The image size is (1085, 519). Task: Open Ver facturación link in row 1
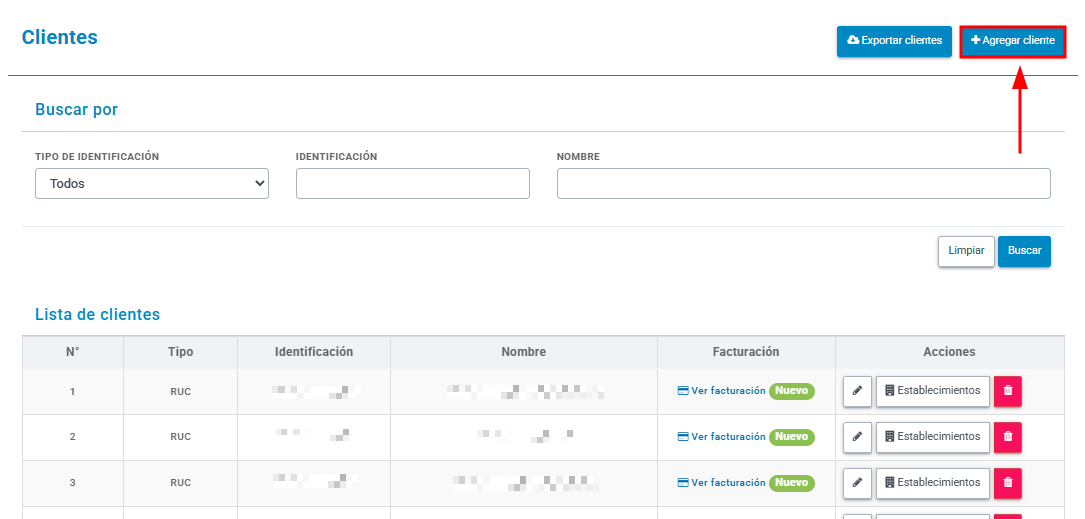click(x=721, y=391)
